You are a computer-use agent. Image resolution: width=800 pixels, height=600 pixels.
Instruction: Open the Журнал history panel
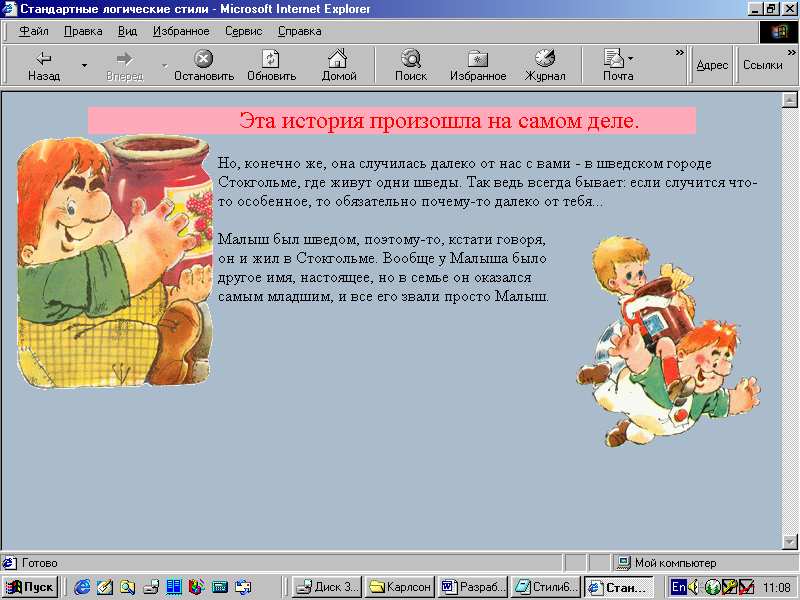click(x=545, y=65)
